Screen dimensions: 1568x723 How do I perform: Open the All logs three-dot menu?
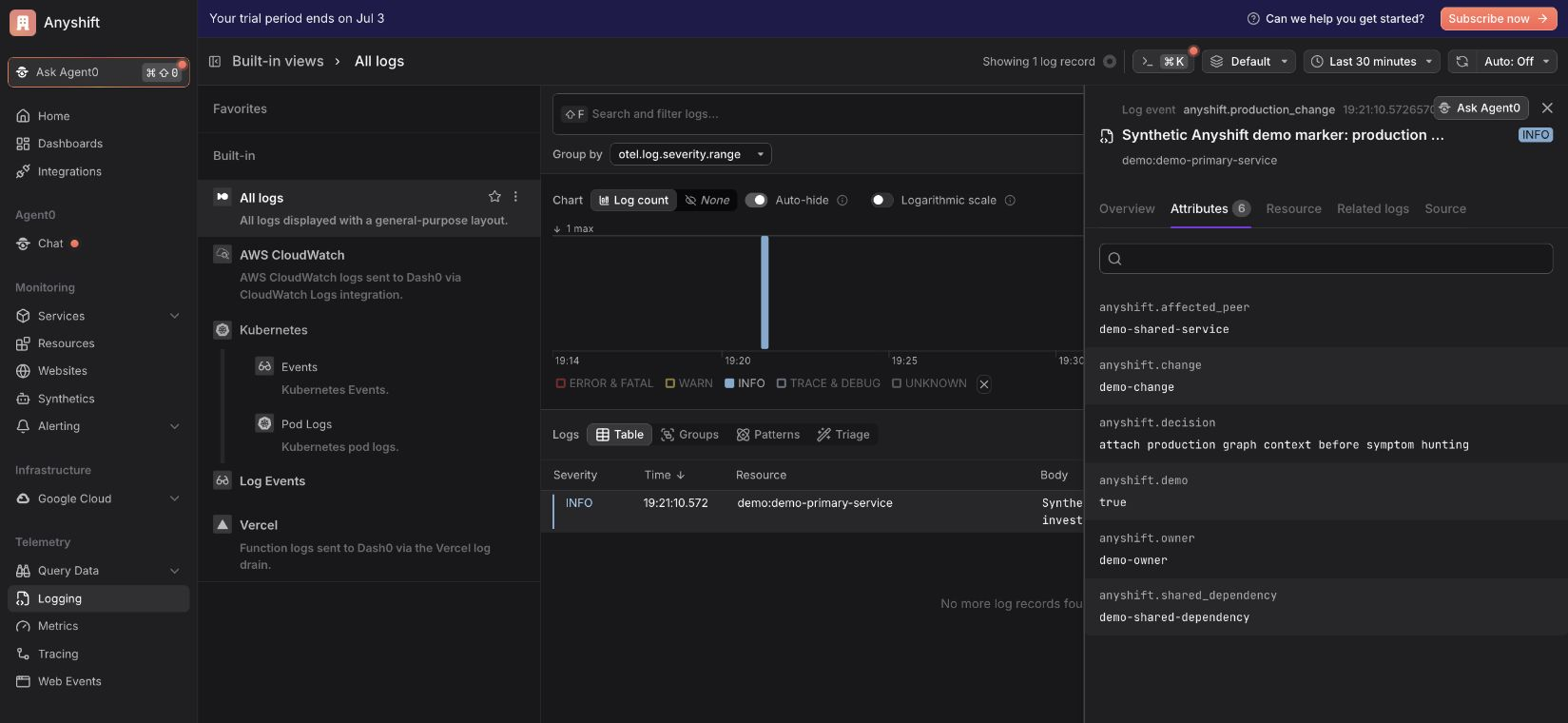(516, 196)
